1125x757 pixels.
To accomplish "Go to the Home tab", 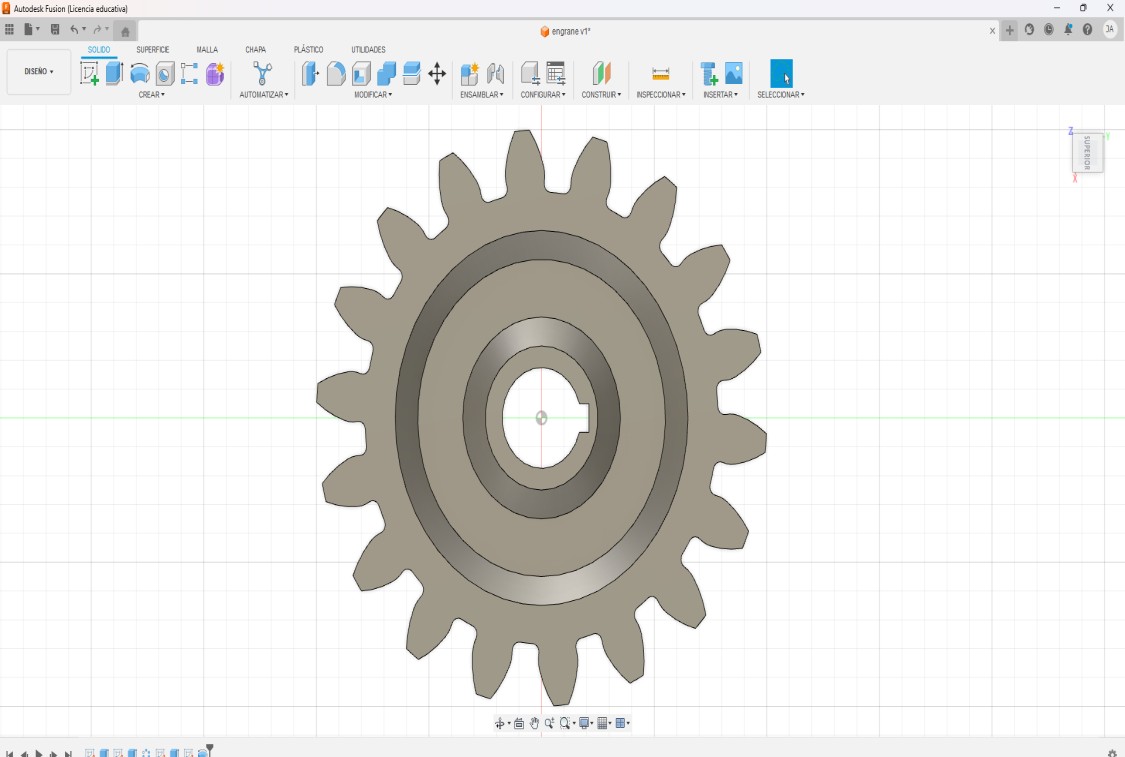I will 125,32.
